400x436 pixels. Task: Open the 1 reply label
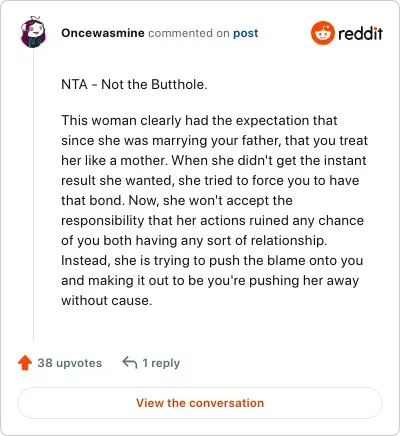tap(161, 363)
